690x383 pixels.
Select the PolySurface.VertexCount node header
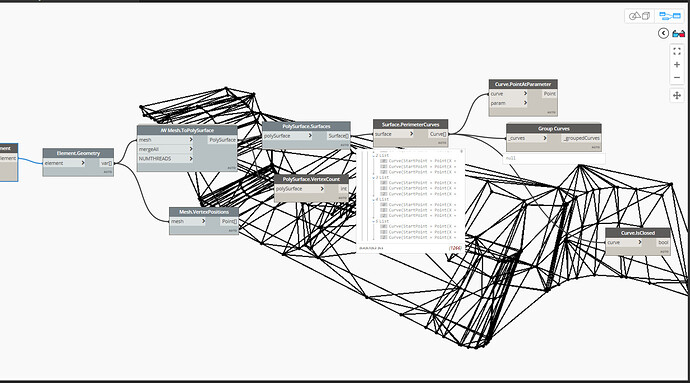pyautogui.click(x=311, y=179)
